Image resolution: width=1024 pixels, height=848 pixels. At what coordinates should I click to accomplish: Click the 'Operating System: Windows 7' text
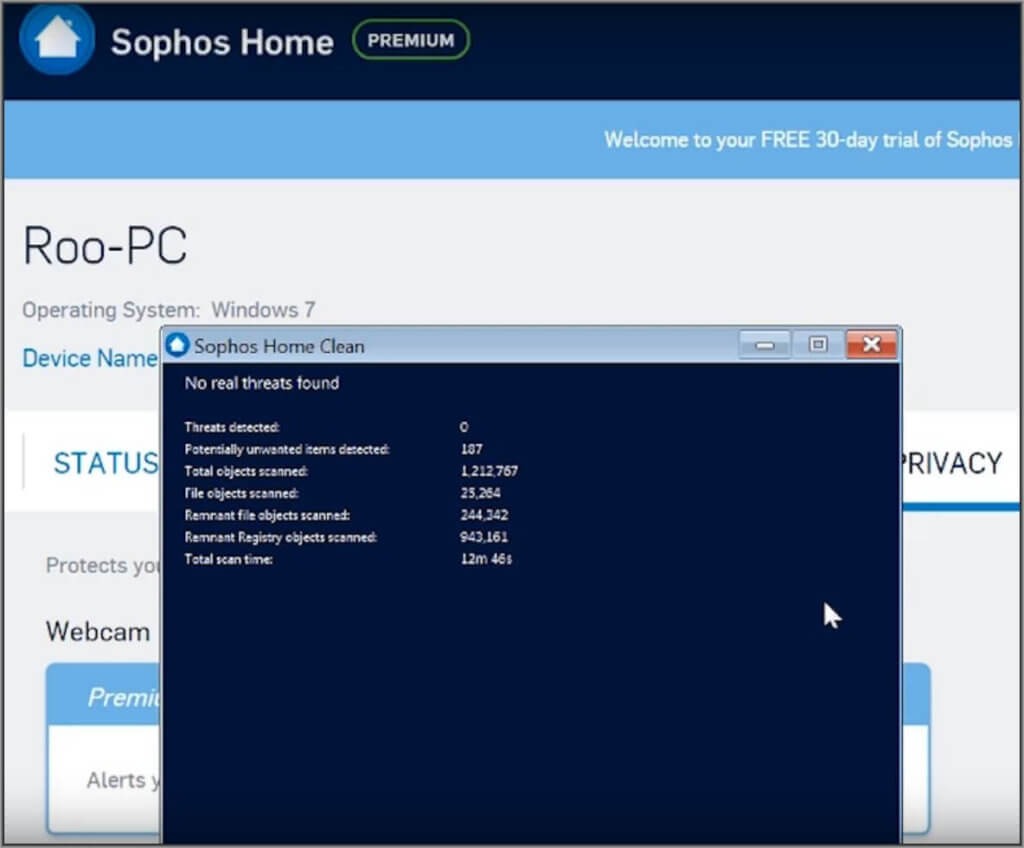click(x=168, y=310)
